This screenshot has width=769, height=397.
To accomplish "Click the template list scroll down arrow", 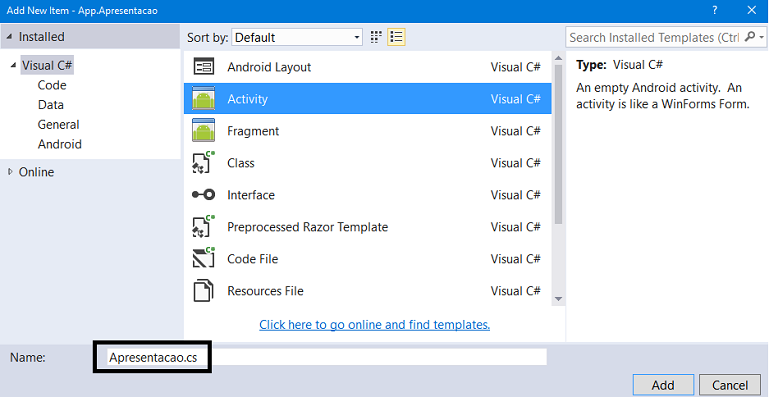I will tap(558, 299).
